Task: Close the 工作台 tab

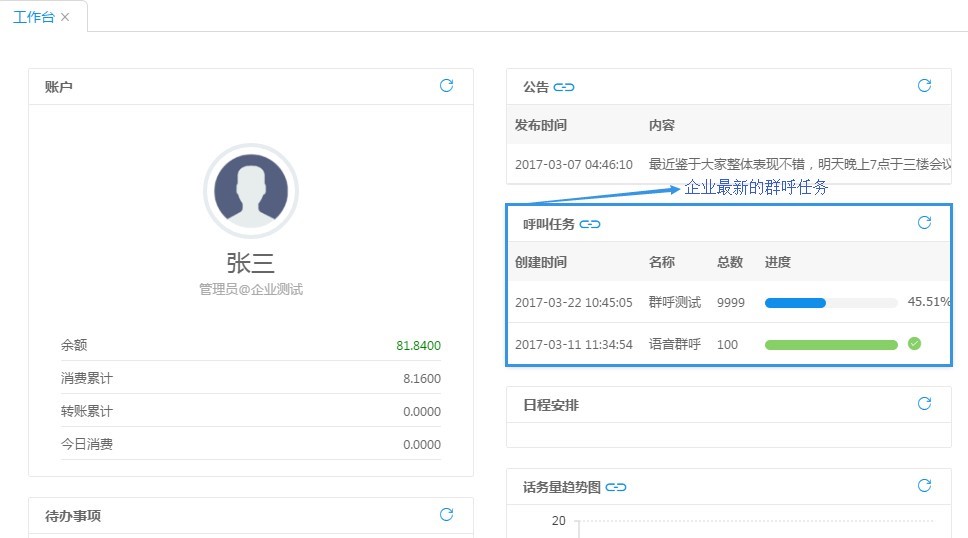Action: [65, 17]
